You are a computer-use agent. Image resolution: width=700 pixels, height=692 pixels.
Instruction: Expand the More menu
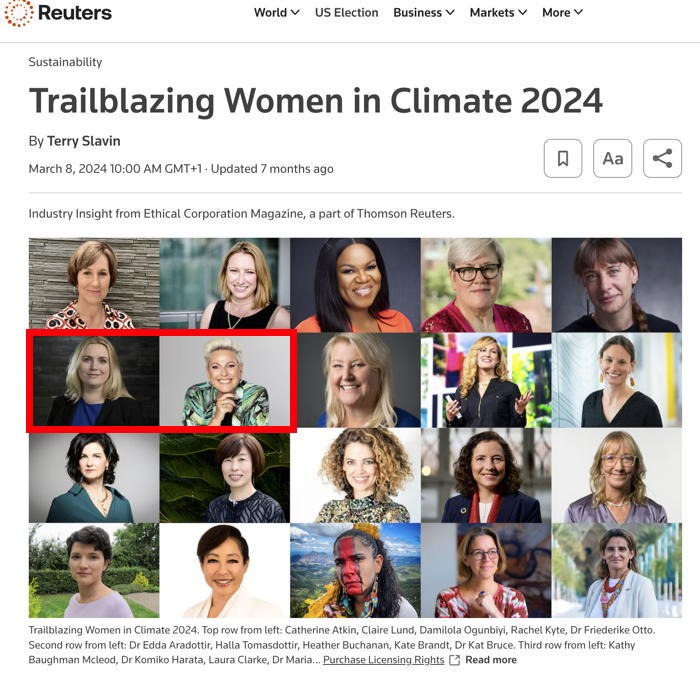point(562,12)
